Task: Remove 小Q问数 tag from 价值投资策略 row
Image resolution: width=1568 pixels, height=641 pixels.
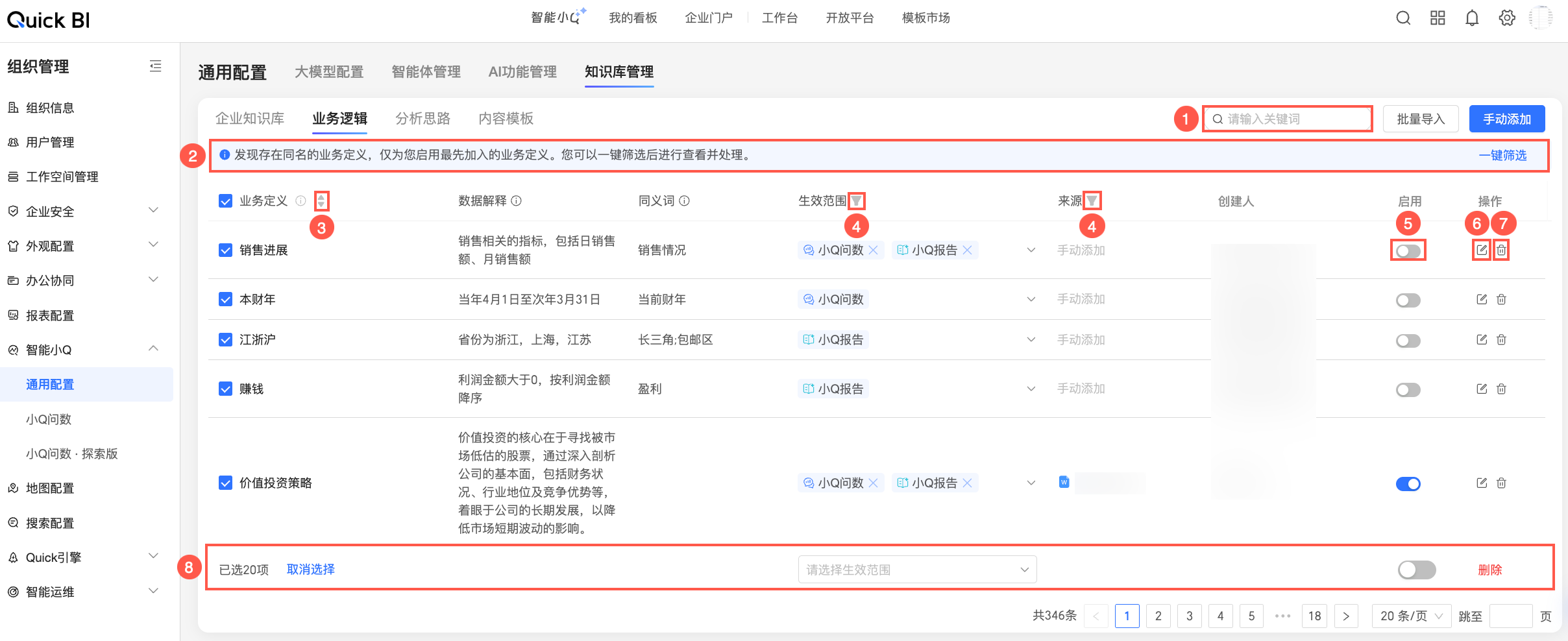Action: pos(874,483)
